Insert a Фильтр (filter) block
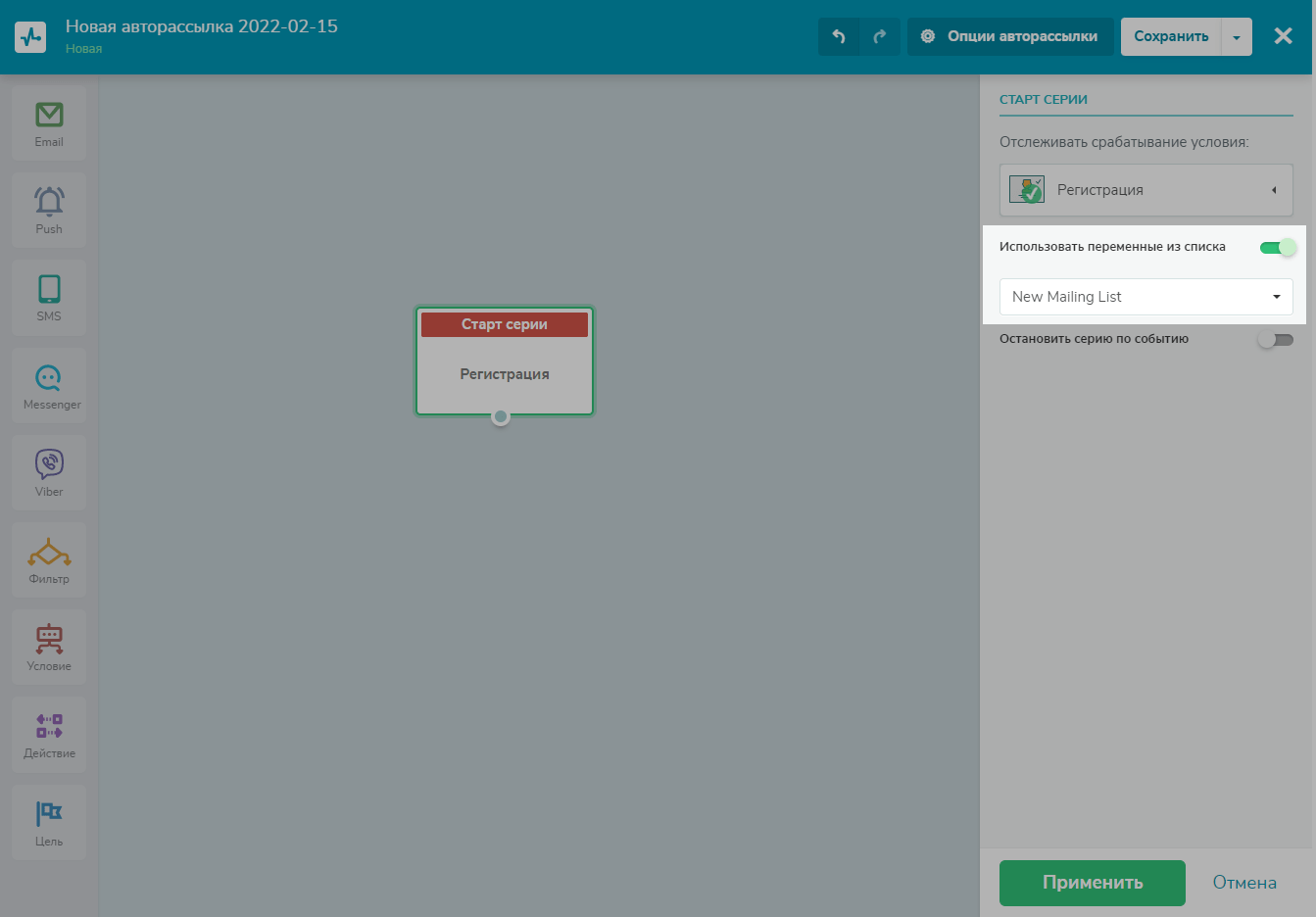Image resolution: width=1316 pixels, height=917 pixels. 49,559
